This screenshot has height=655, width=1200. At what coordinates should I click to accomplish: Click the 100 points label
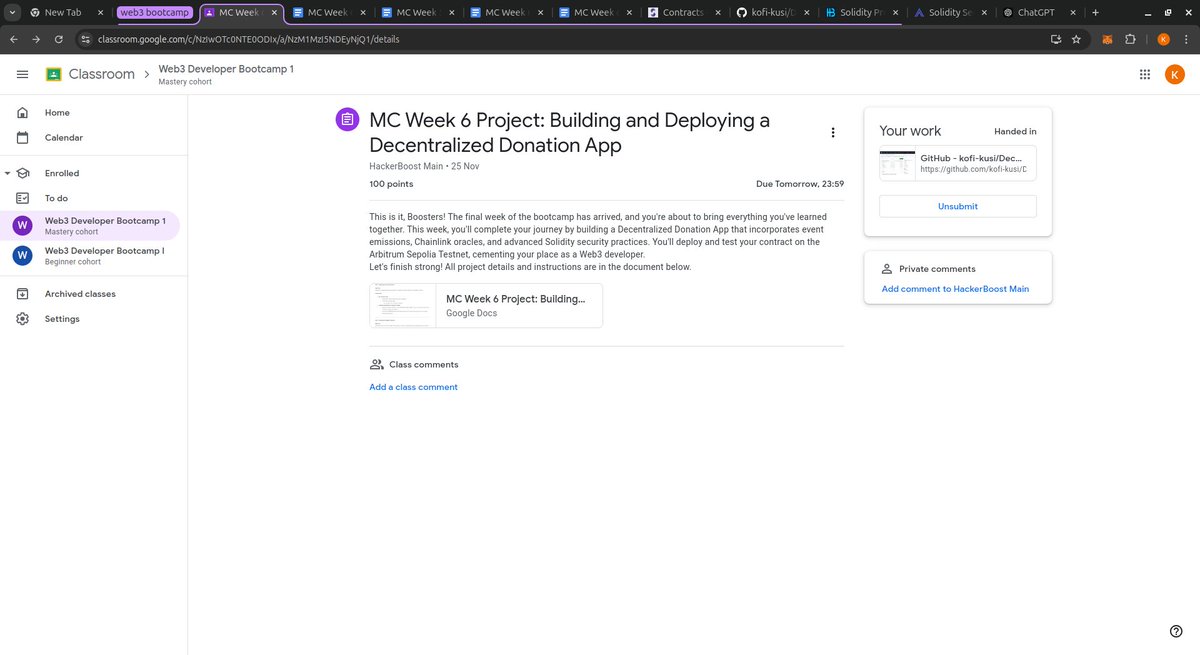pos(391,184)
